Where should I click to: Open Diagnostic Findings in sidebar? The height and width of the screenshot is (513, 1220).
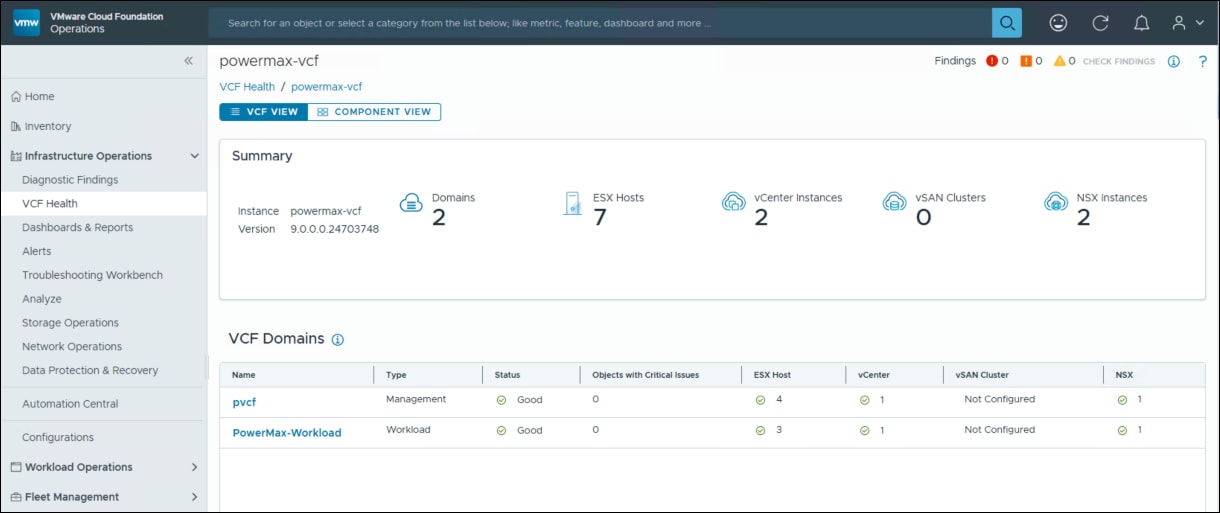click(x=70, y=180)
